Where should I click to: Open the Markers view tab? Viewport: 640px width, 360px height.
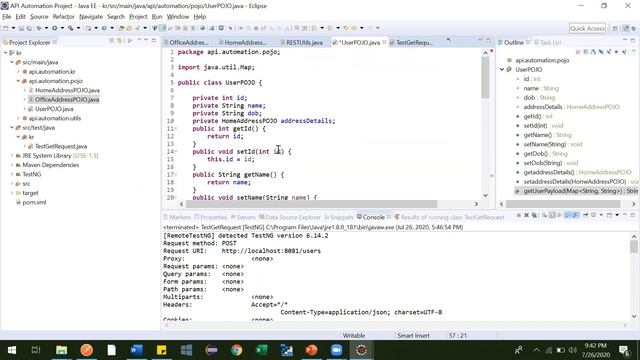[177, 217]
